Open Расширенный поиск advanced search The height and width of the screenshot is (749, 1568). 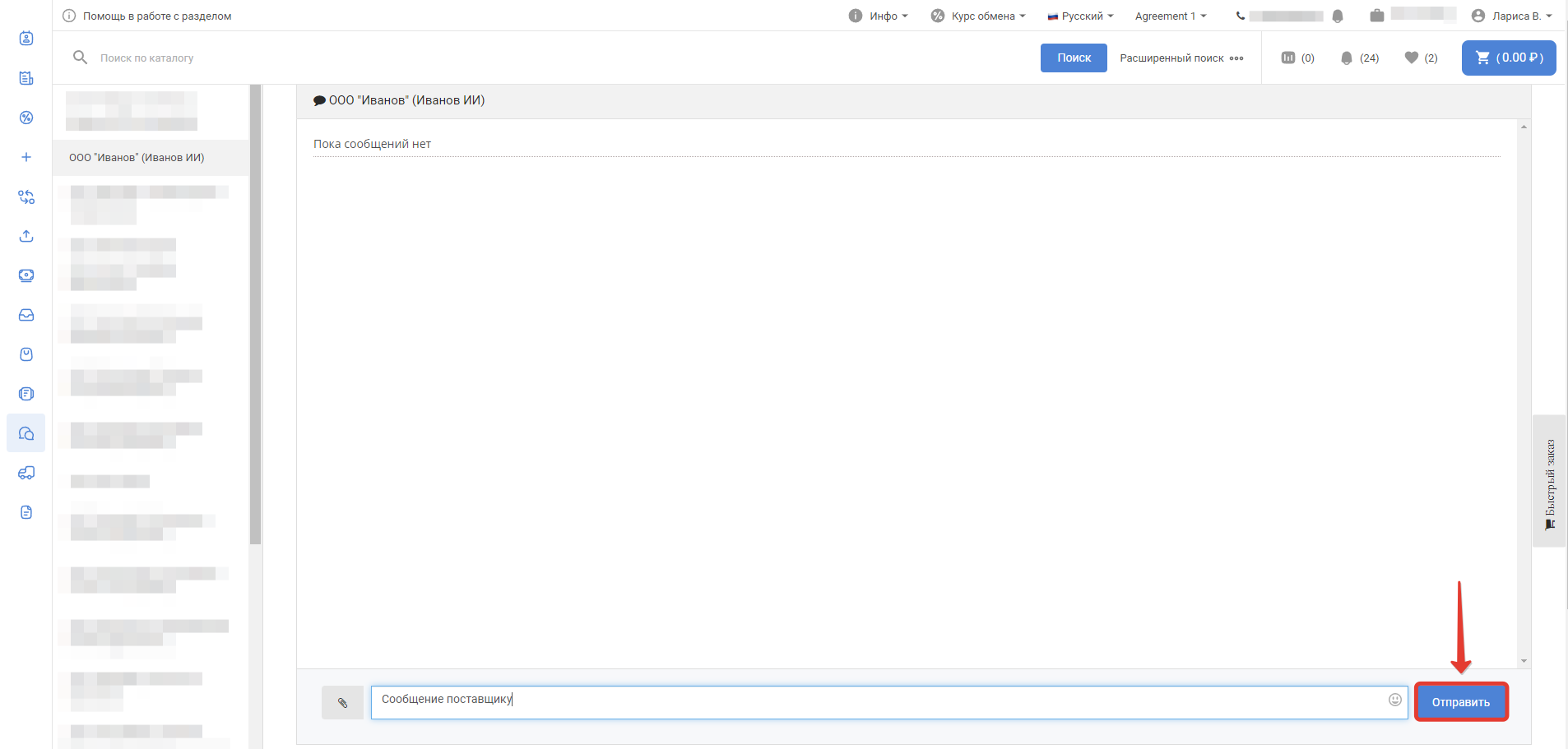click(1181, 58)
